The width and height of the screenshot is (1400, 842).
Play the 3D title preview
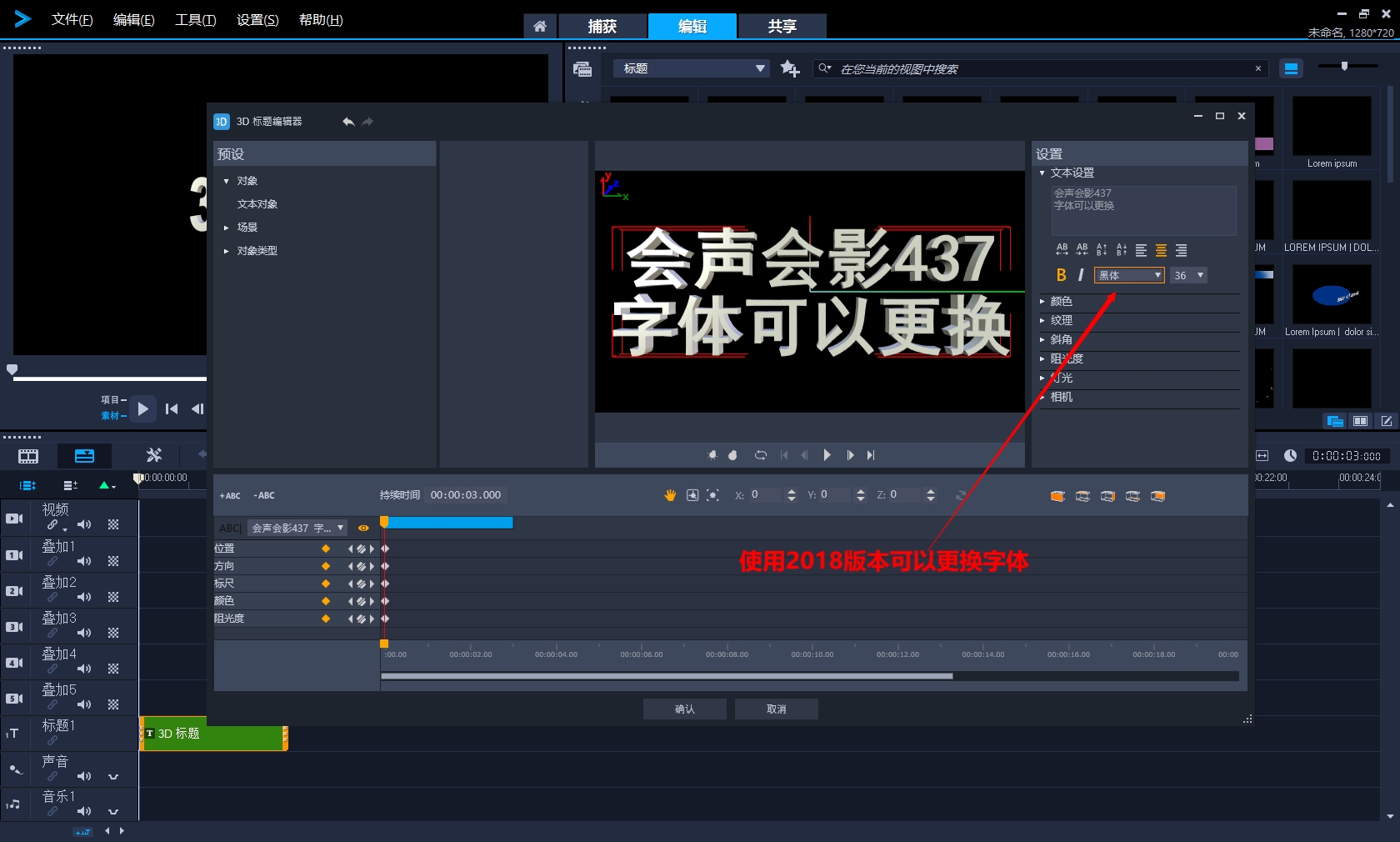coord(827,455)
